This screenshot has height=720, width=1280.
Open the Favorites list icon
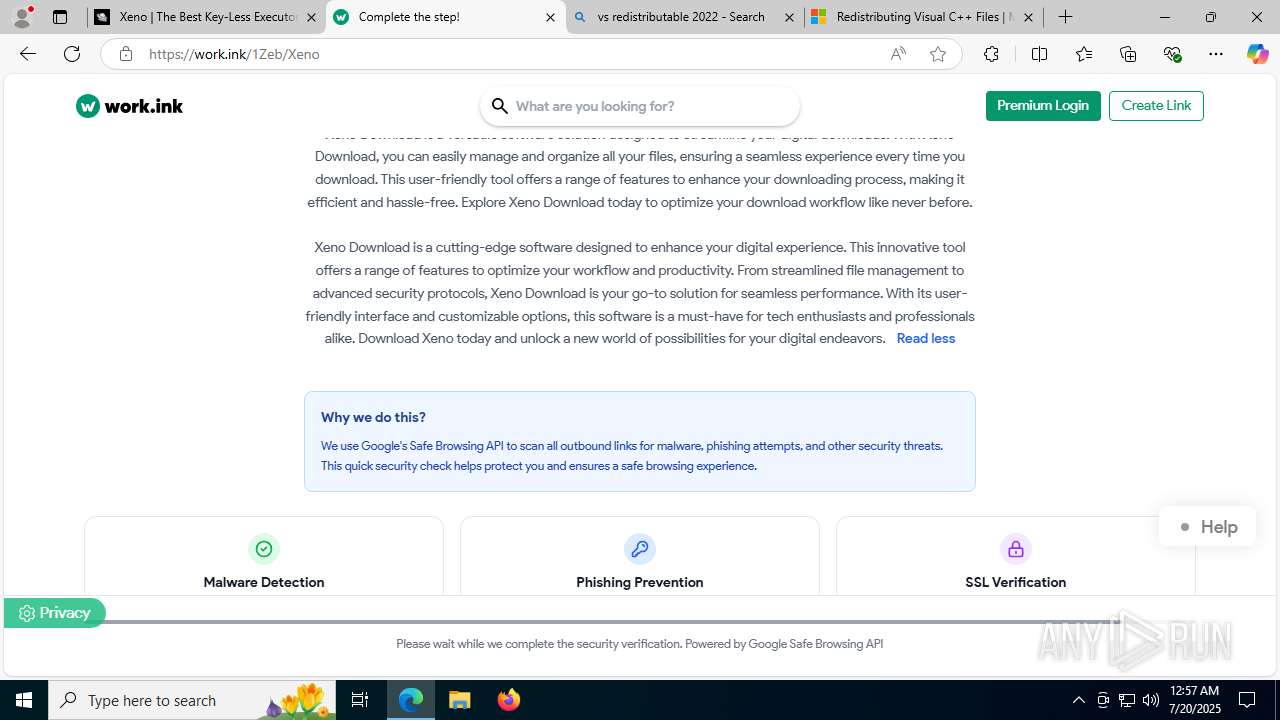tap(1084, 54)
